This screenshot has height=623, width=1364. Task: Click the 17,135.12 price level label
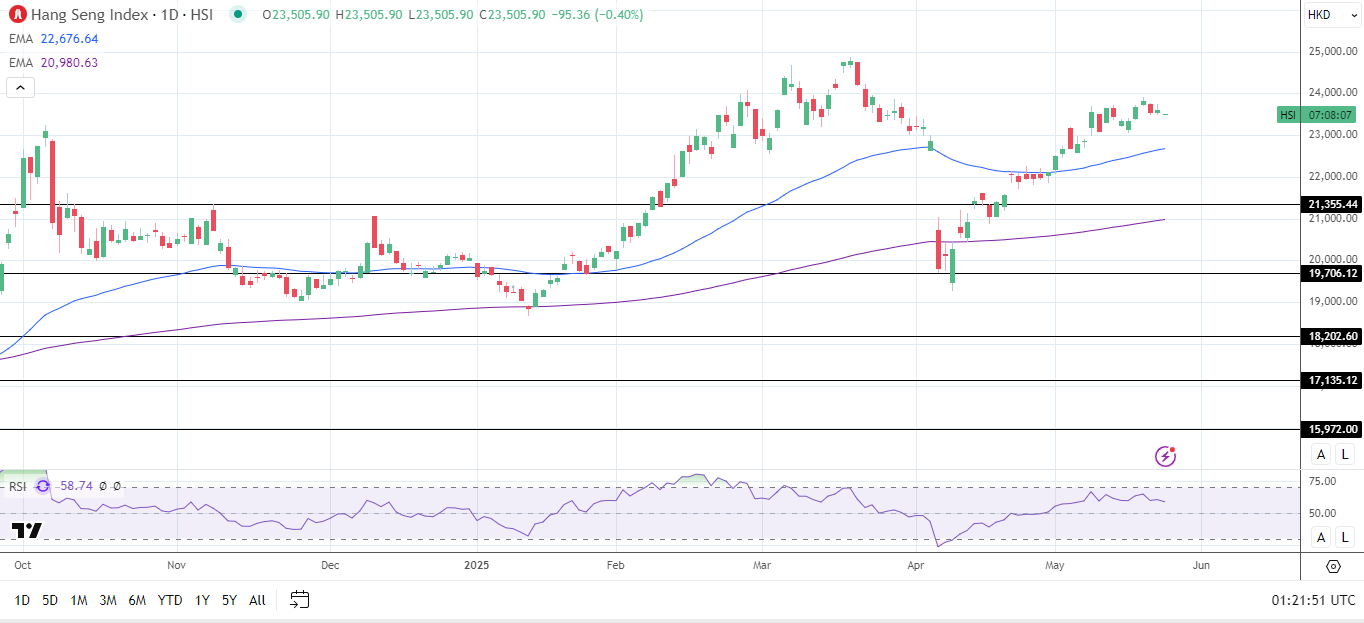tap(1332, 381)
